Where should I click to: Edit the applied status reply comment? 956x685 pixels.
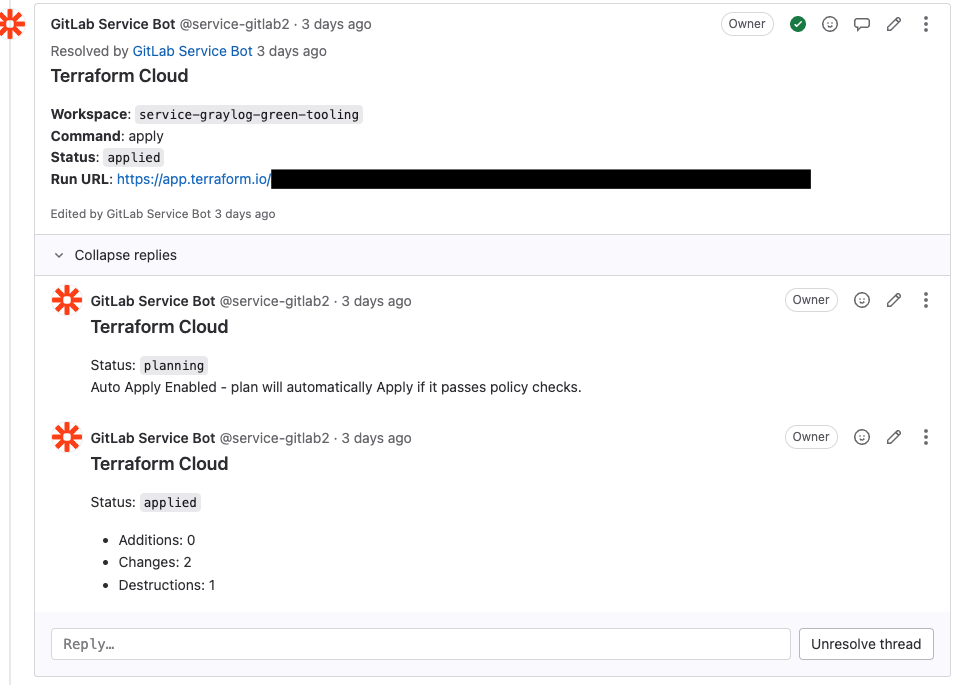point(894,437)
